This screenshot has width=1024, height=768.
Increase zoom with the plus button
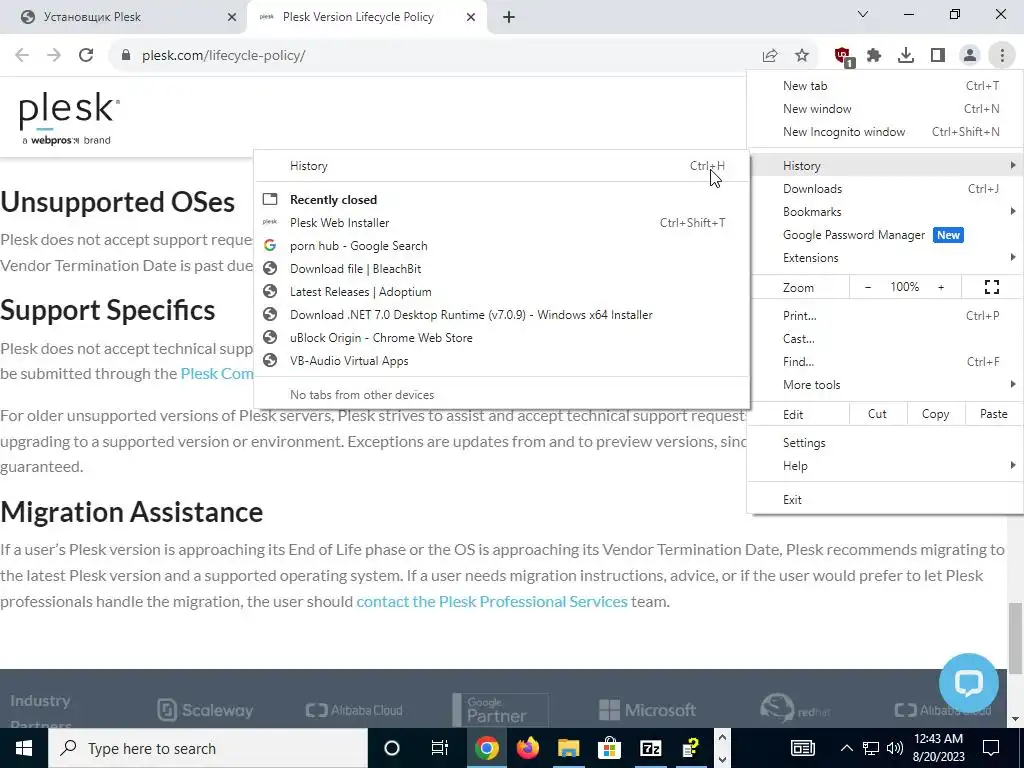pos(941,287)
